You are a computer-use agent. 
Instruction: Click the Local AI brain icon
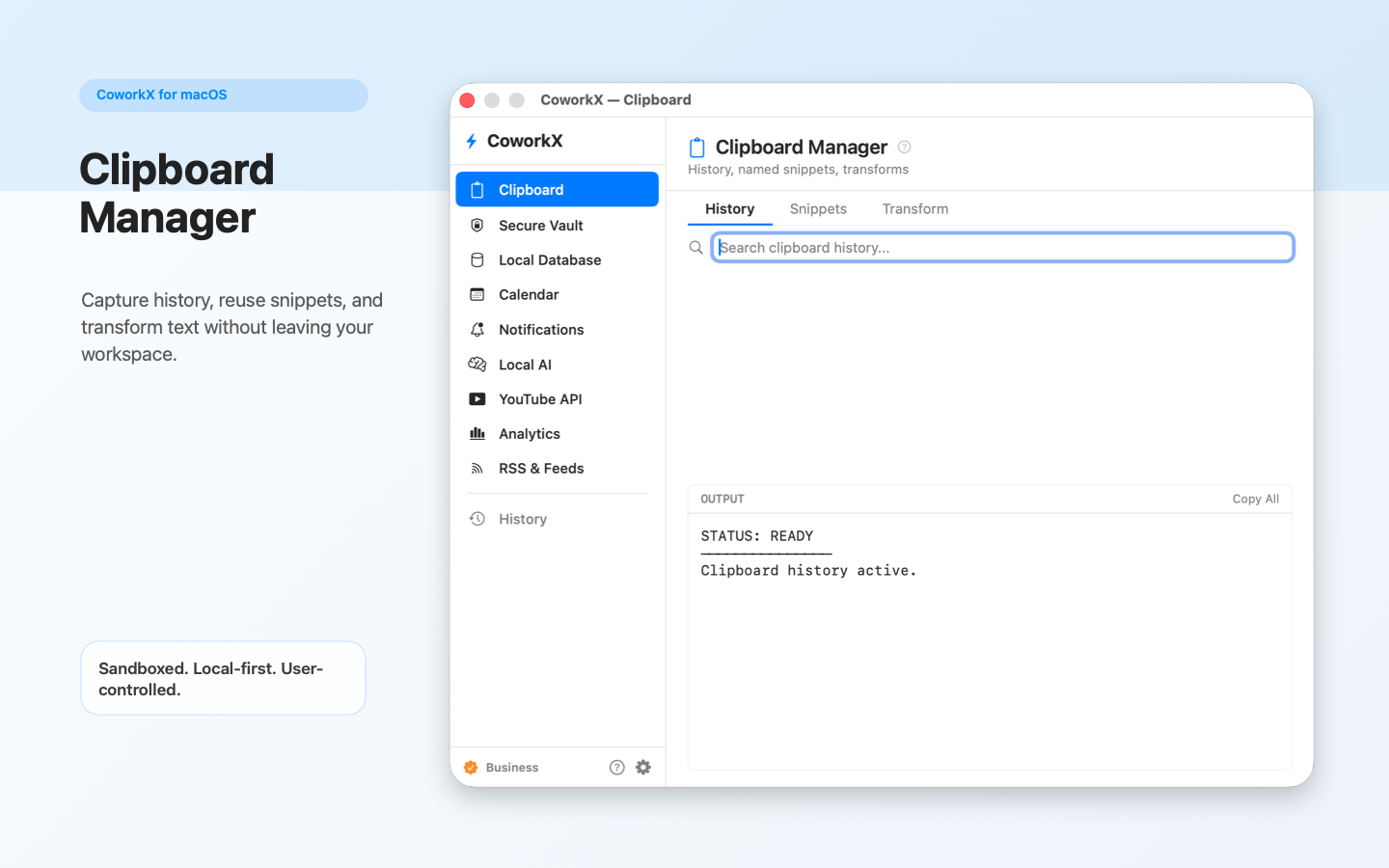(x=477, y=365)
